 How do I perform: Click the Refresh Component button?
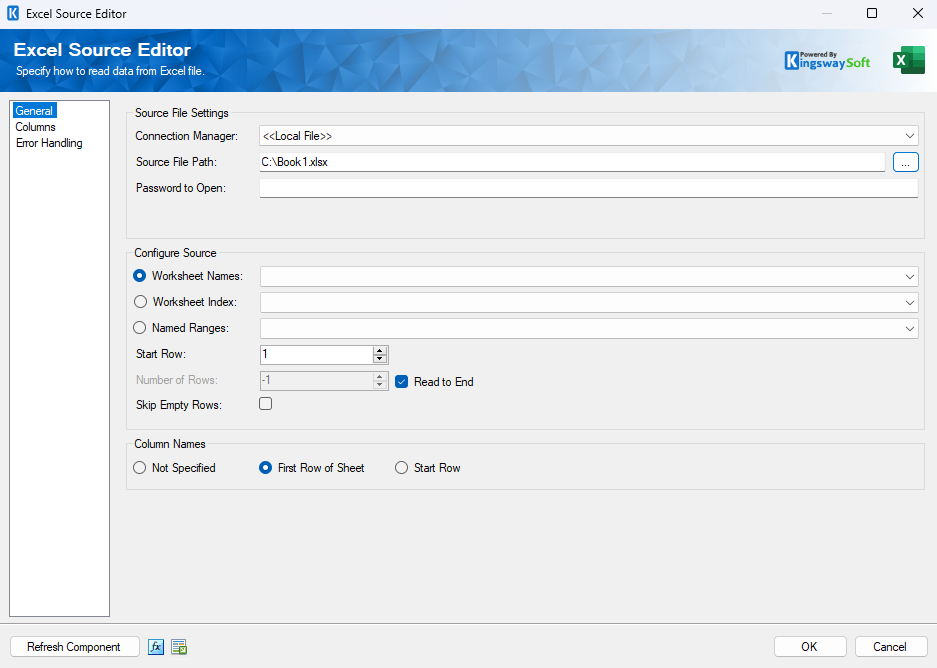tap(74, 646)
